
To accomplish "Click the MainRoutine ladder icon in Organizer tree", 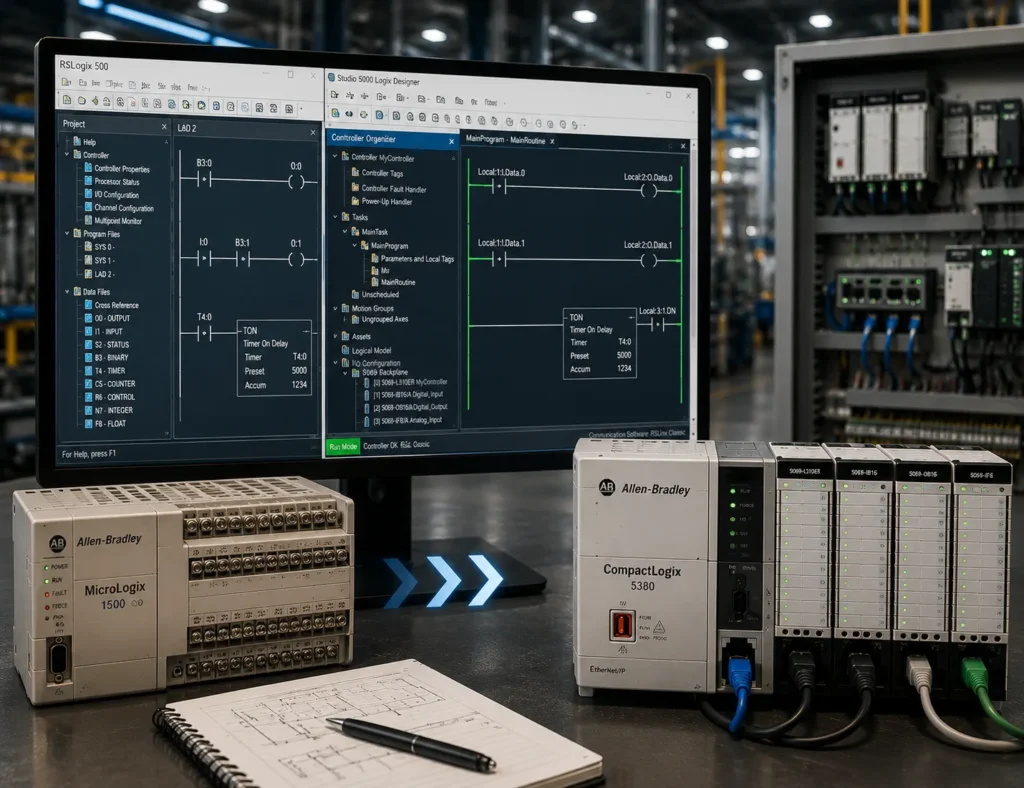I will click(375, 281).
